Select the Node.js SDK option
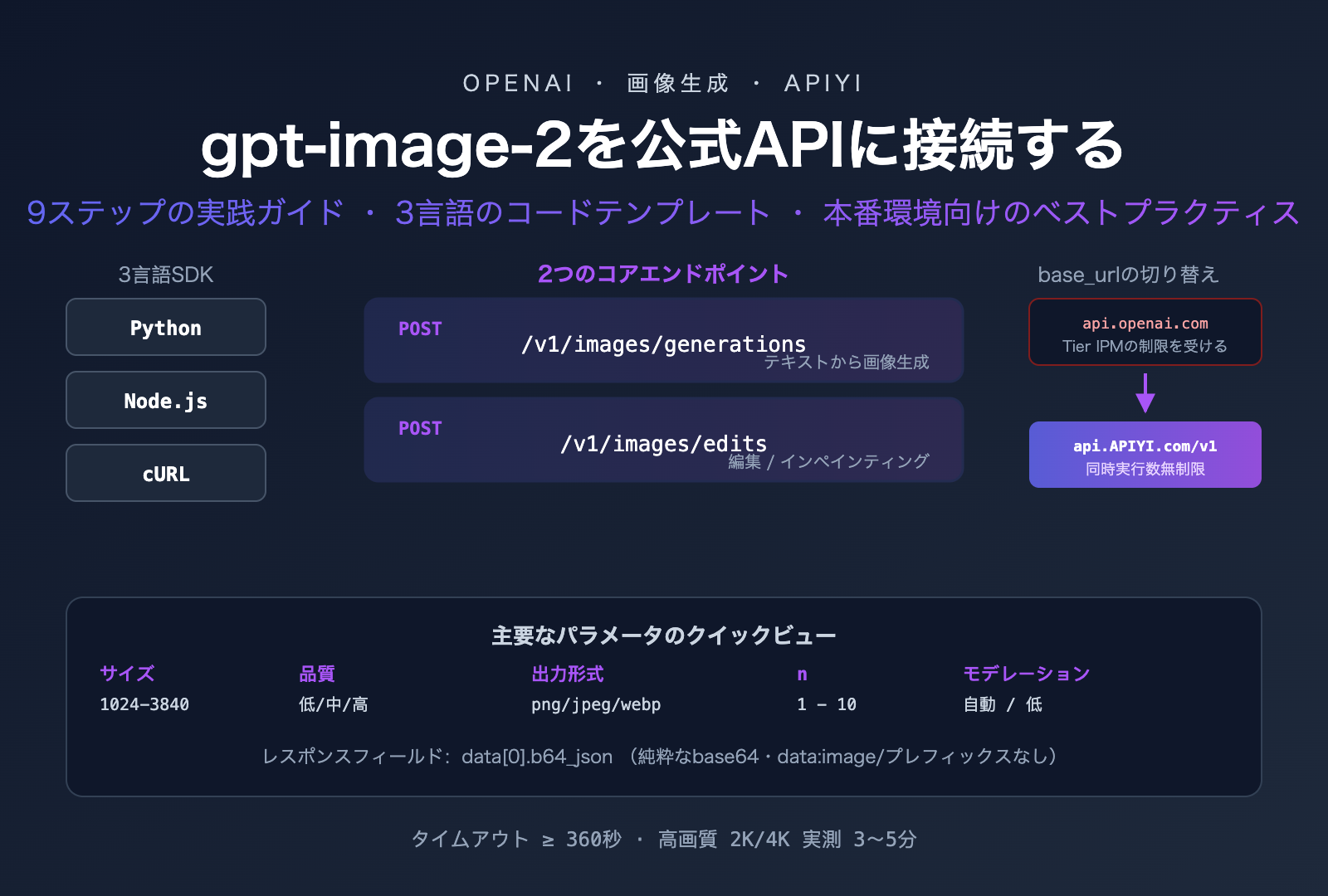The height and width of the screenshot is (896, 1328). tap(165, 400)
